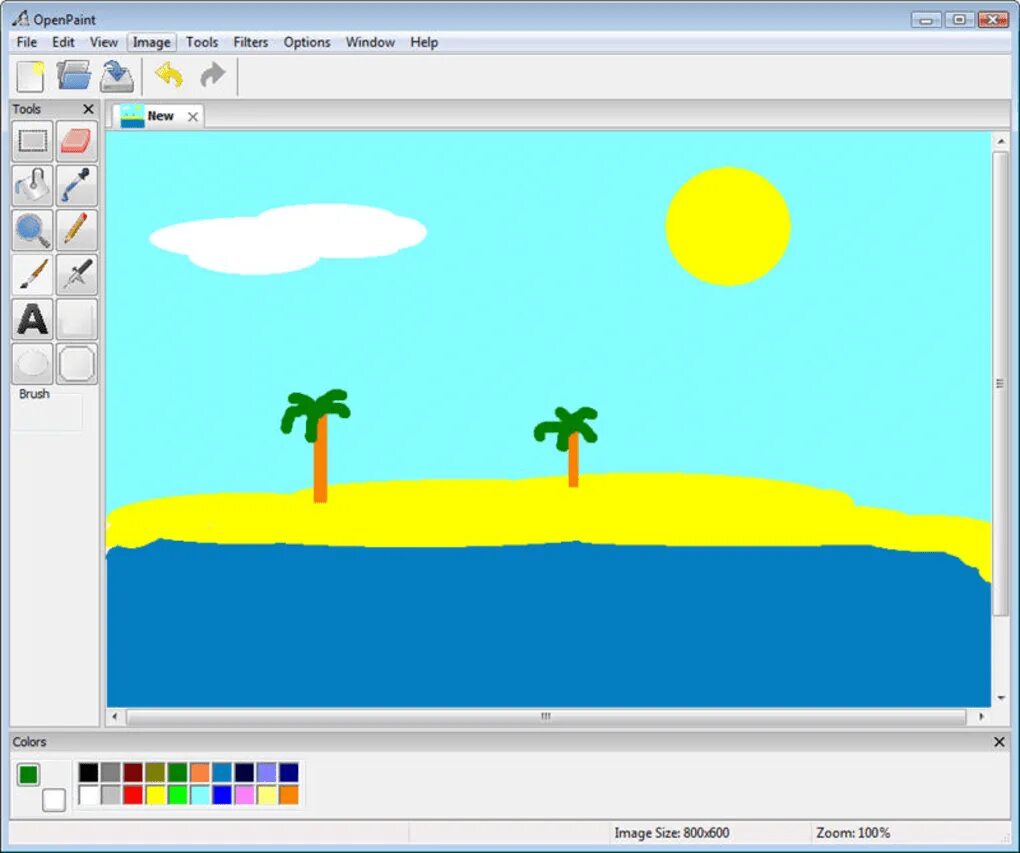The width and height of the screenshot is (1020, 853).
Task: Click the vertical scrollbar thumb
Action: [1000, 384]
